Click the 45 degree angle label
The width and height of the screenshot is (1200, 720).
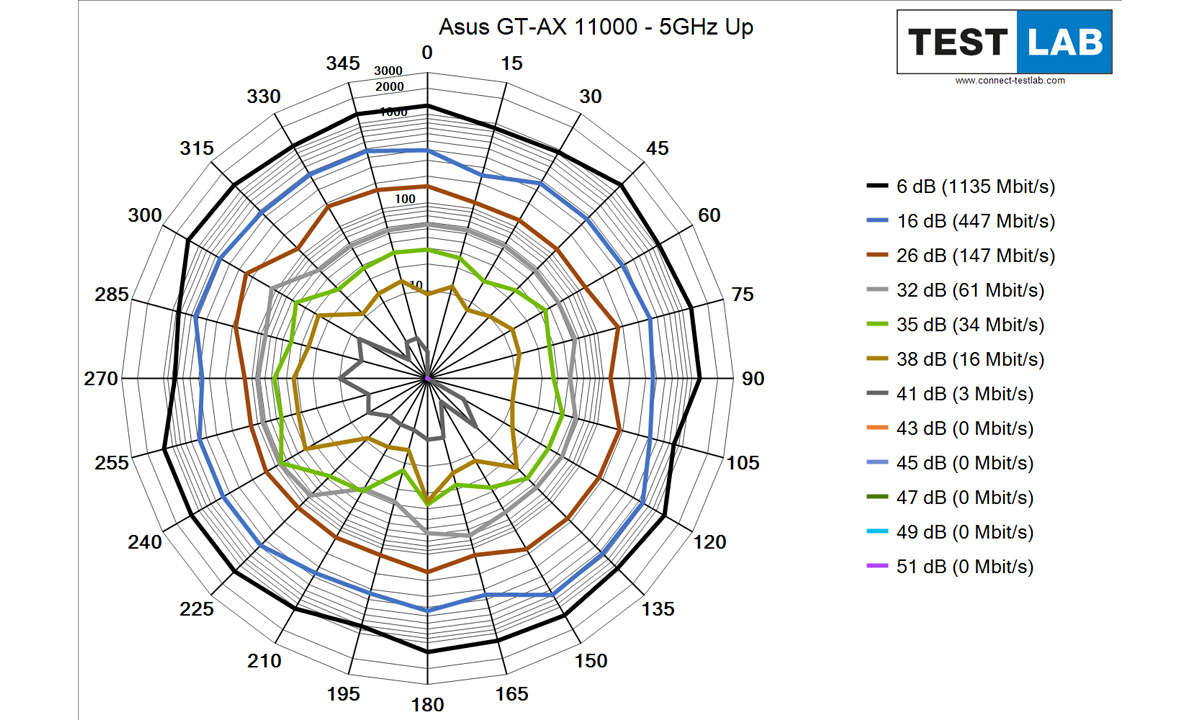(x=657, y=149)
